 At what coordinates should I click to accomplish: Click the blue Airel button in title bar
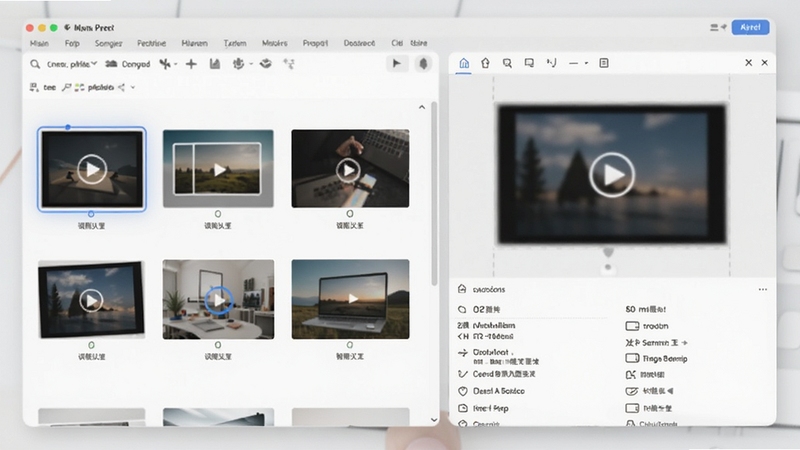coord(751,27)
